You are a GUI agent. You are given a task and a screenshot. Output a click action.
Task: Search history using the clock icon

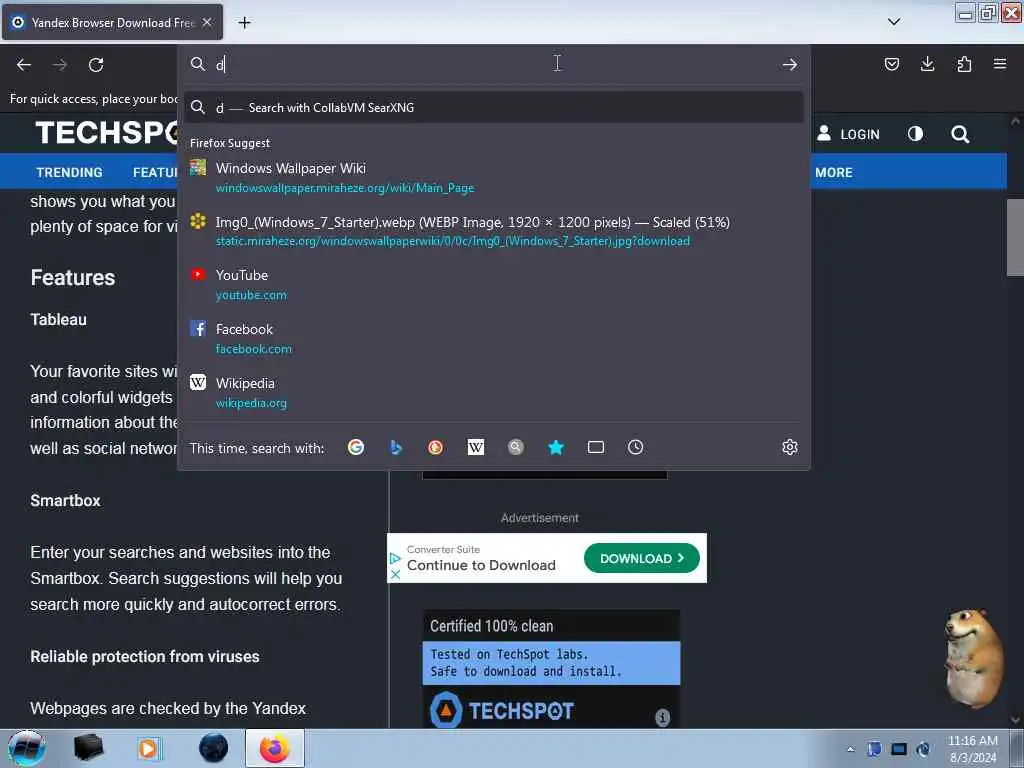point(635,447)
